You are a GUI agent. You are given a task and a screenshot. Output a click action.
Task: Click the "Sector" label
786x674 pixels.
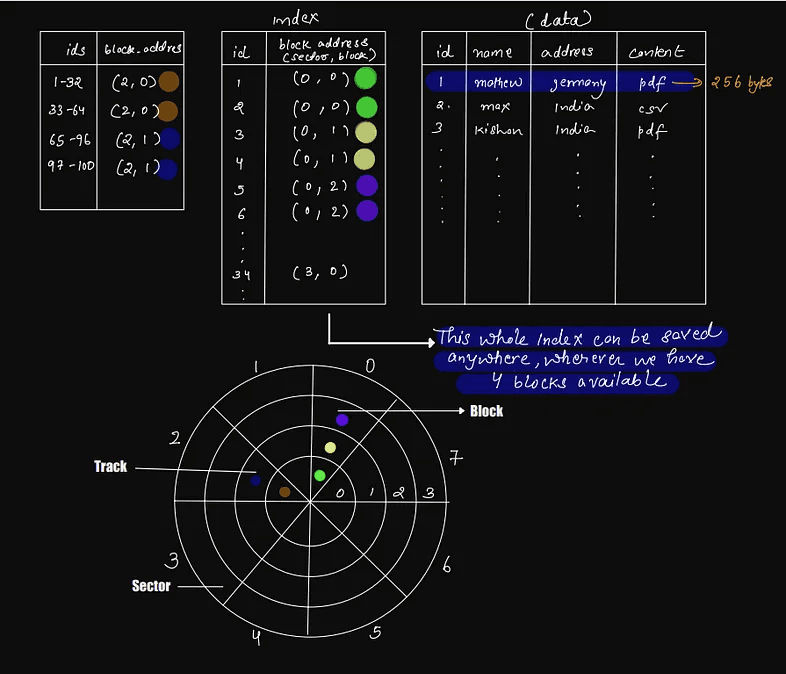tap(151, 586)
